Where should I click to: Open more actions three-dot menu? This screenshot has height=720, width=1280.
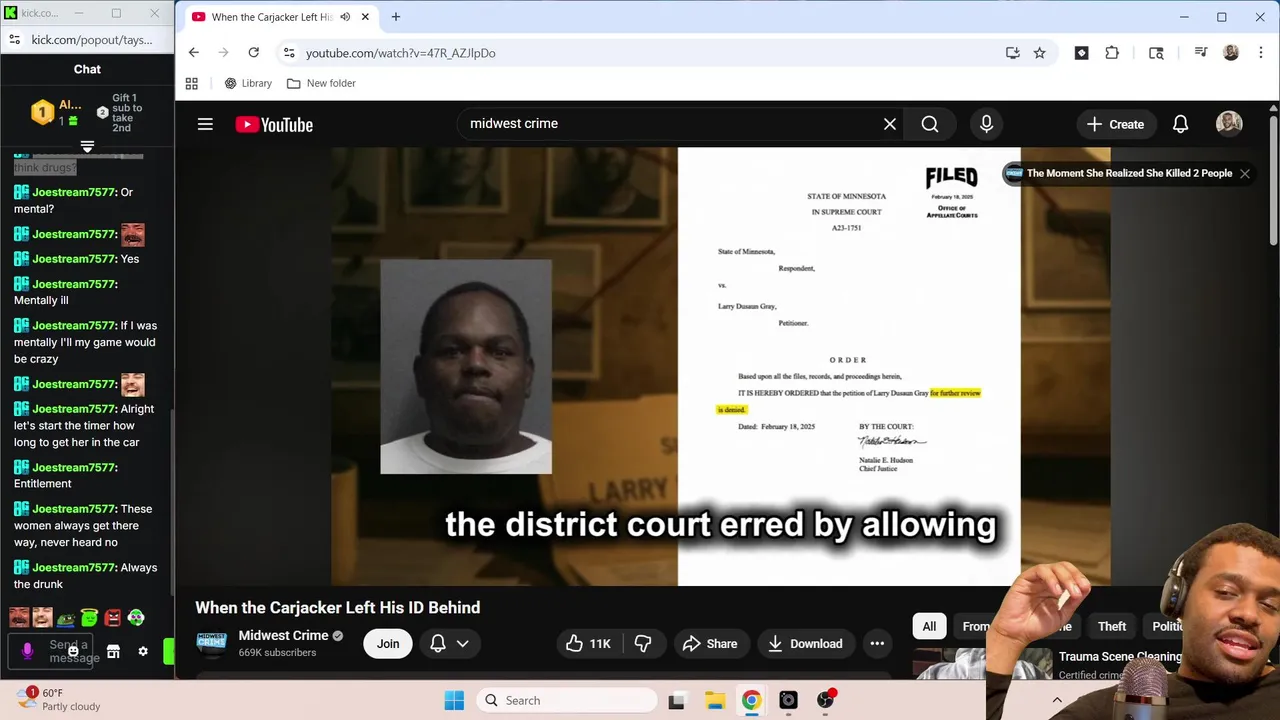click(877, 644)
